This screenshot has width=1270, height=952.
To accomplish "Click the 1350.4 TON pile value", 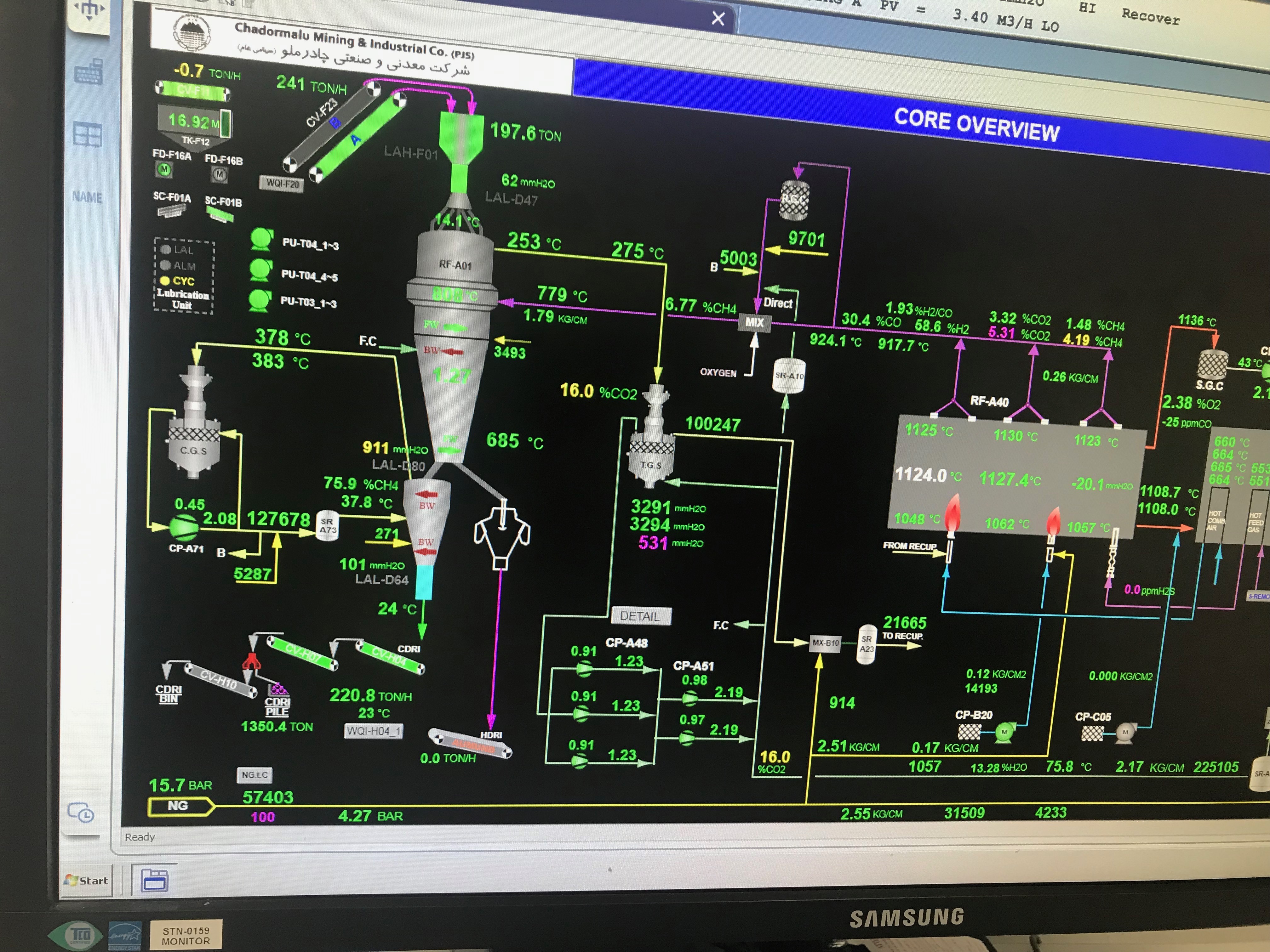I will click(x=277, y=727).
